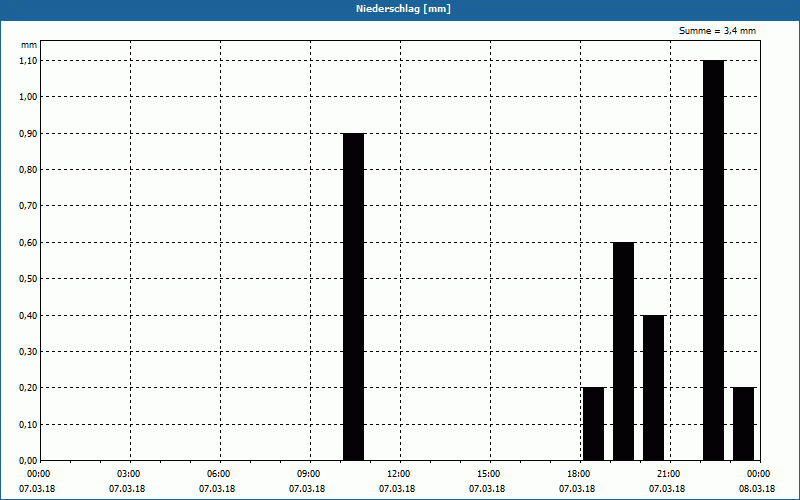Viewport: 800px width, 500px height.
Task: Click the 0,60 y-axis value
Action: [x=28, y=243]
